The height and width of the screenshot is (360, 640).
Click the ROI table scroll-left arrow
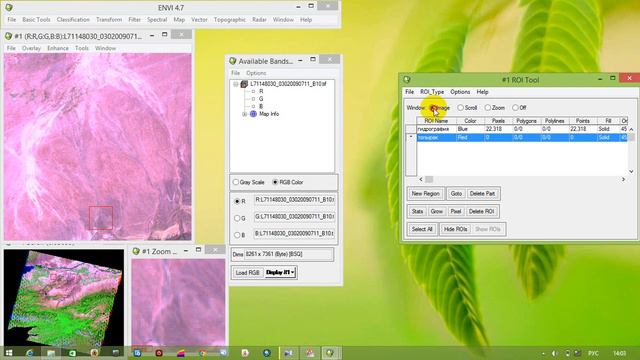tap(421, 179)
